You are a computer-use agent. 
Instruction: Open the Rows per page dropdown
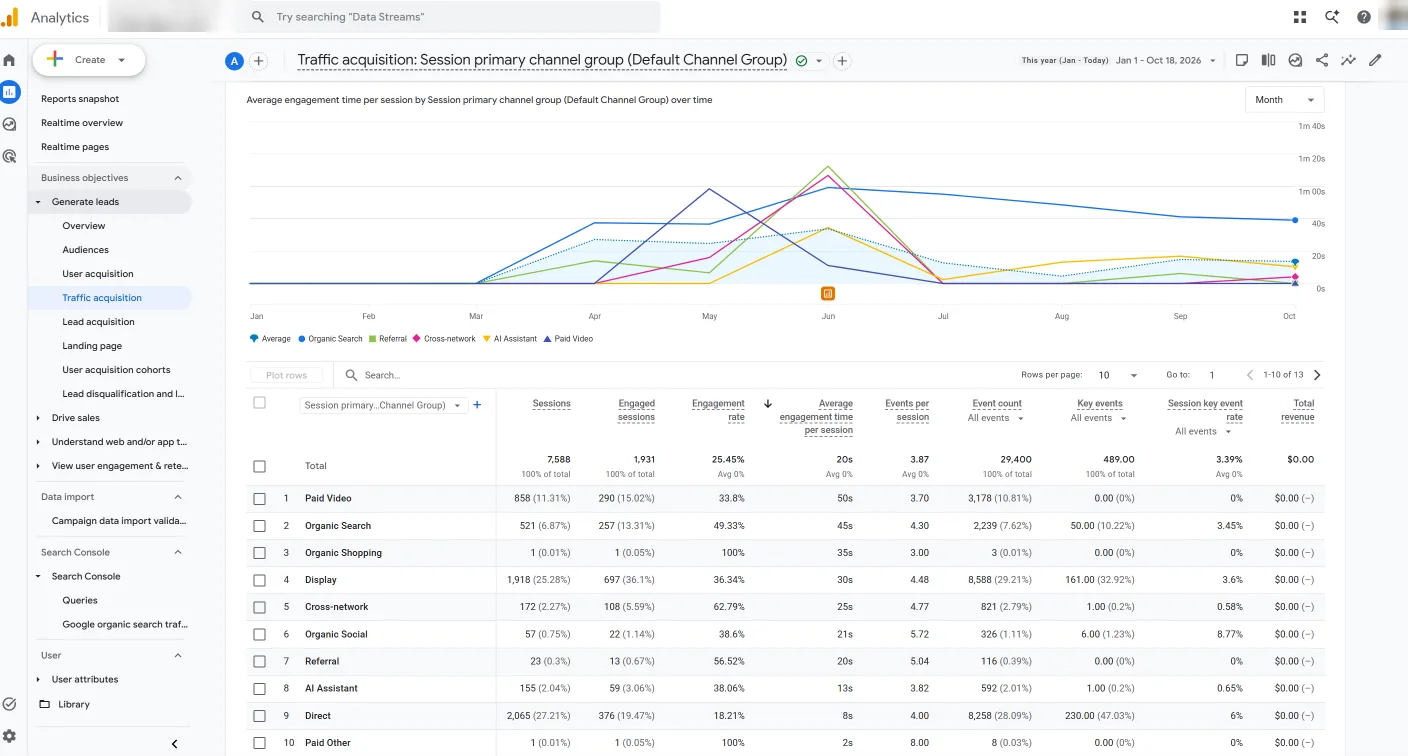pyautogui.click(x=1118, y=375)
